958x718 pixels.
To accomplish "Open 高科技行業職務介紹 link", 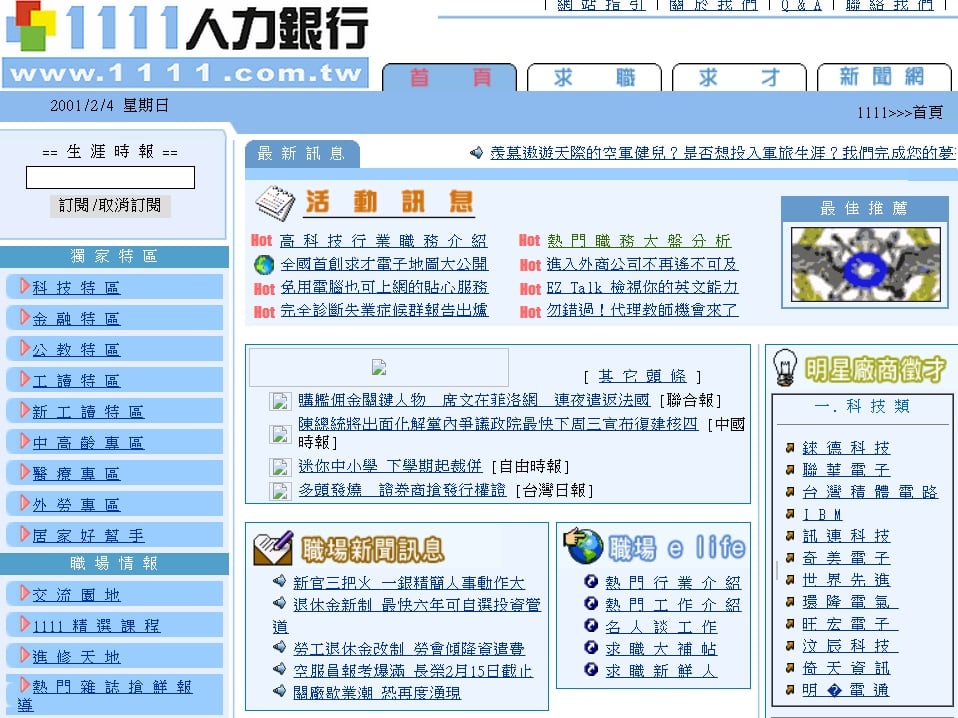I will (383, 241).
